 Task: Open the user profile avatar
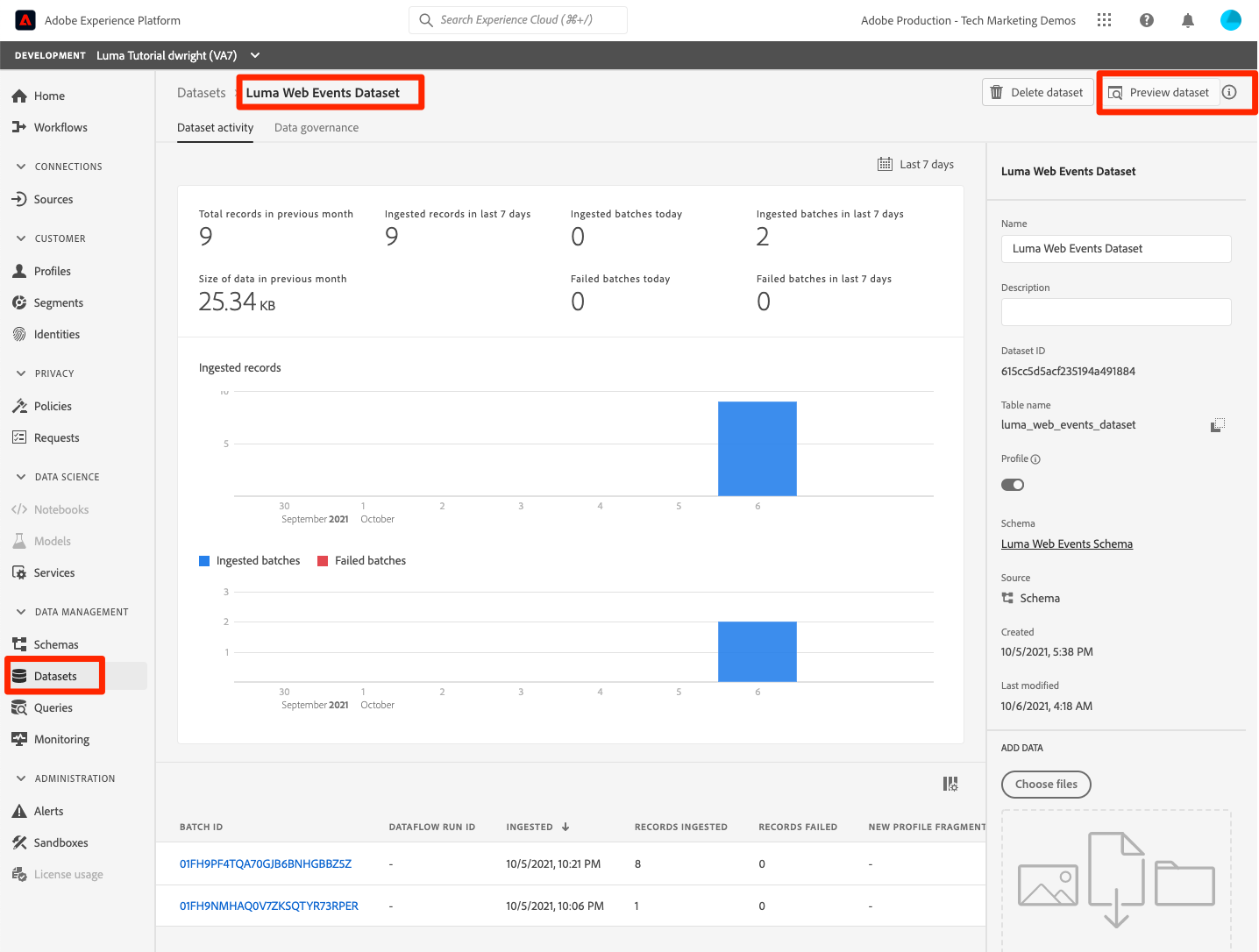(x=1231, y=20)
